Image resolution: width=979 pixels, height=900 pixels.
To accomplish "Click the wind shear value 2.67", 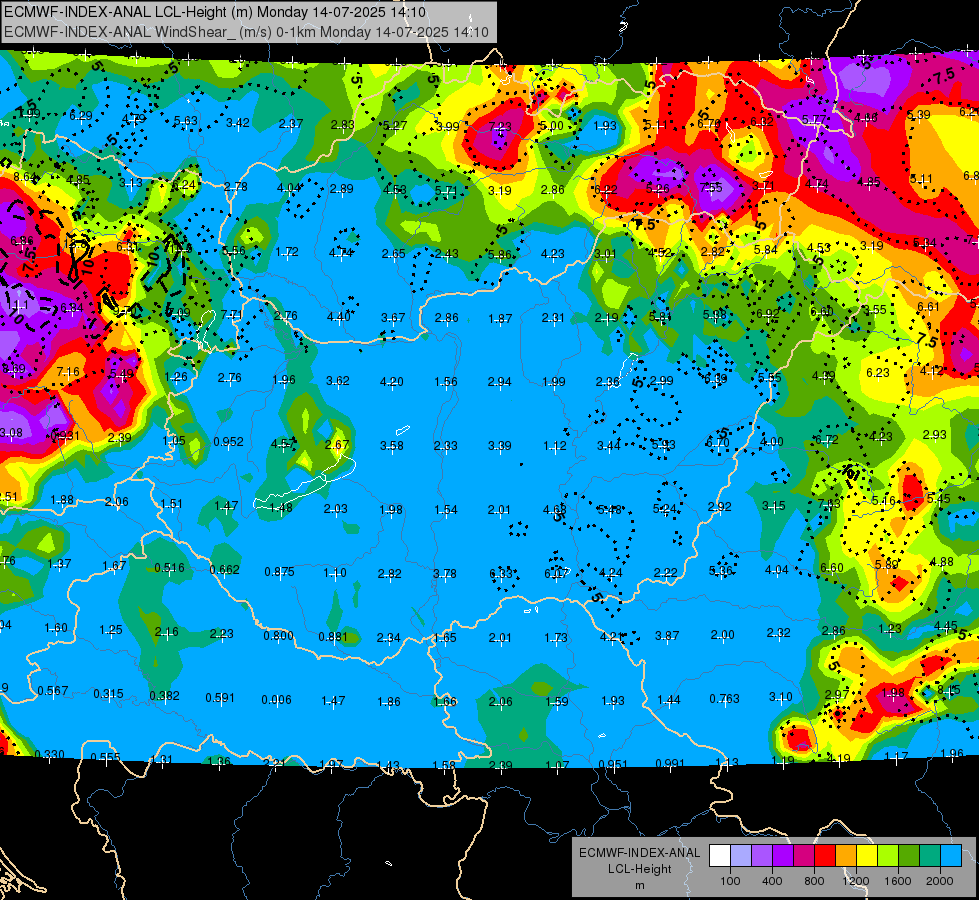I will (x=337, y=445).
